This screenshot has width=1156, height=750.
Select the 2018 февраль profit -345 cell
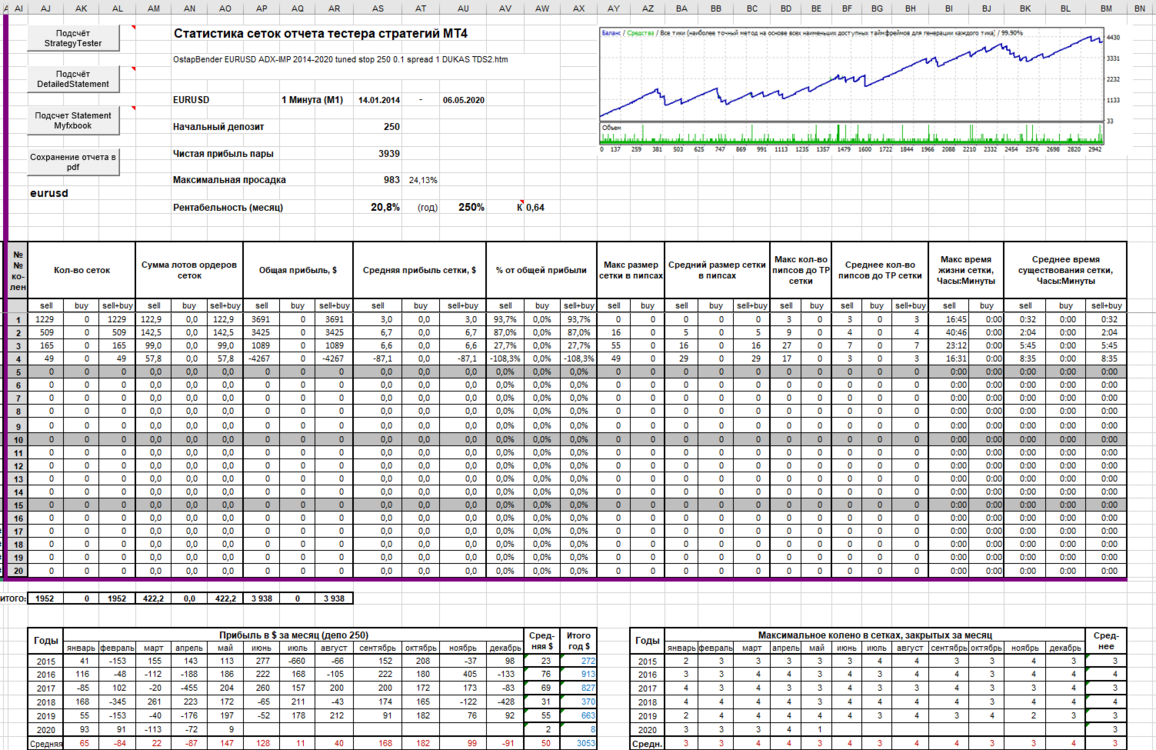click(x=117, y=702)
